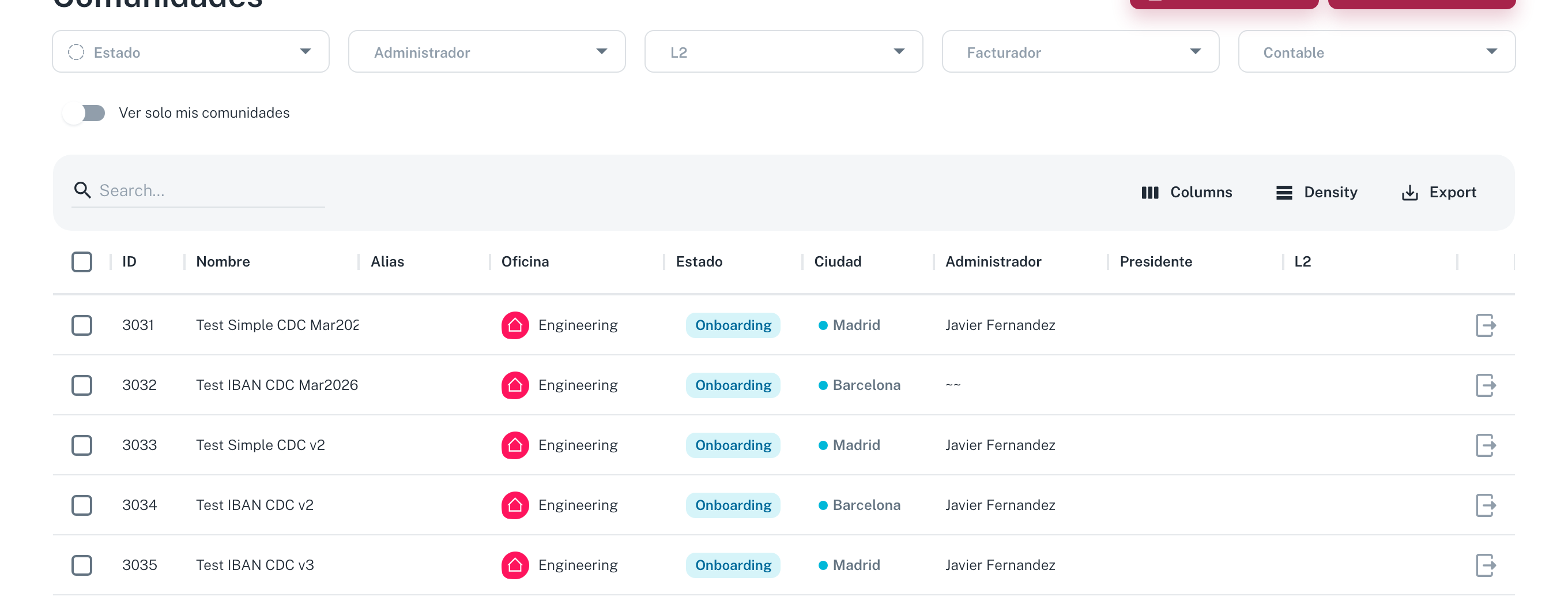Click the Onboarding badge in row 3031
Image resolution: width=1568 pixels, height=600 pixels.
733,325
